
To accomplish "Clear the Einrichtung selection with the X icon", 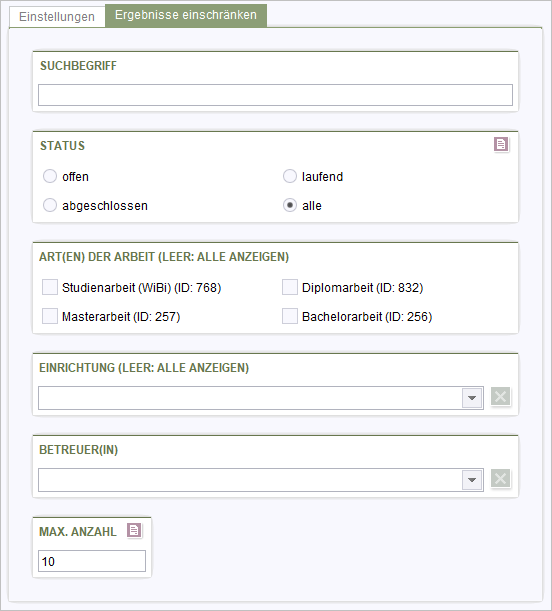I will pyautogui.click(x=501, y=397).
